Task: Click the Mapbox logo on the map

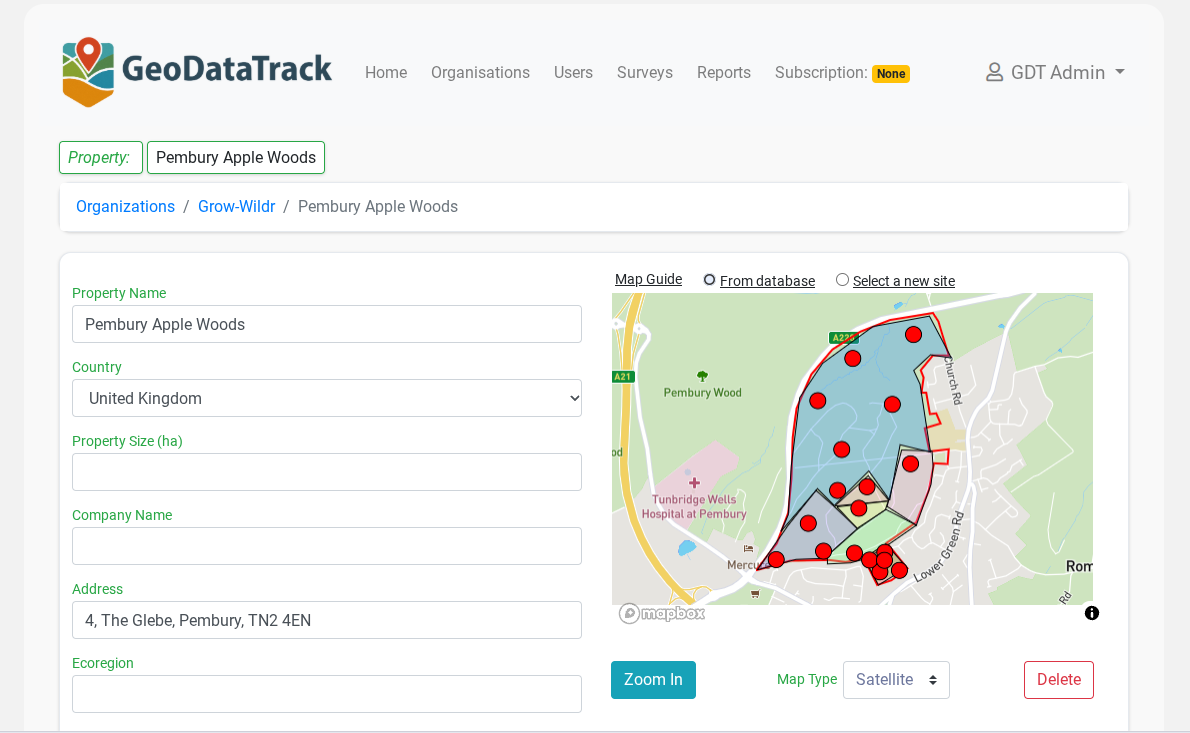Action: coord(660,613)
